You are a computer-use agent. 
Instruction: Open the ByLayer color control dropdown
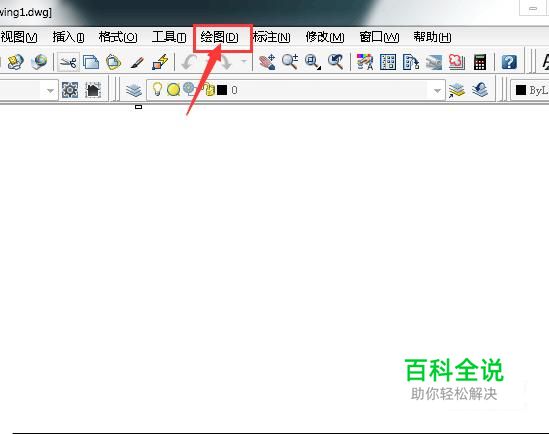coord(530,90)
